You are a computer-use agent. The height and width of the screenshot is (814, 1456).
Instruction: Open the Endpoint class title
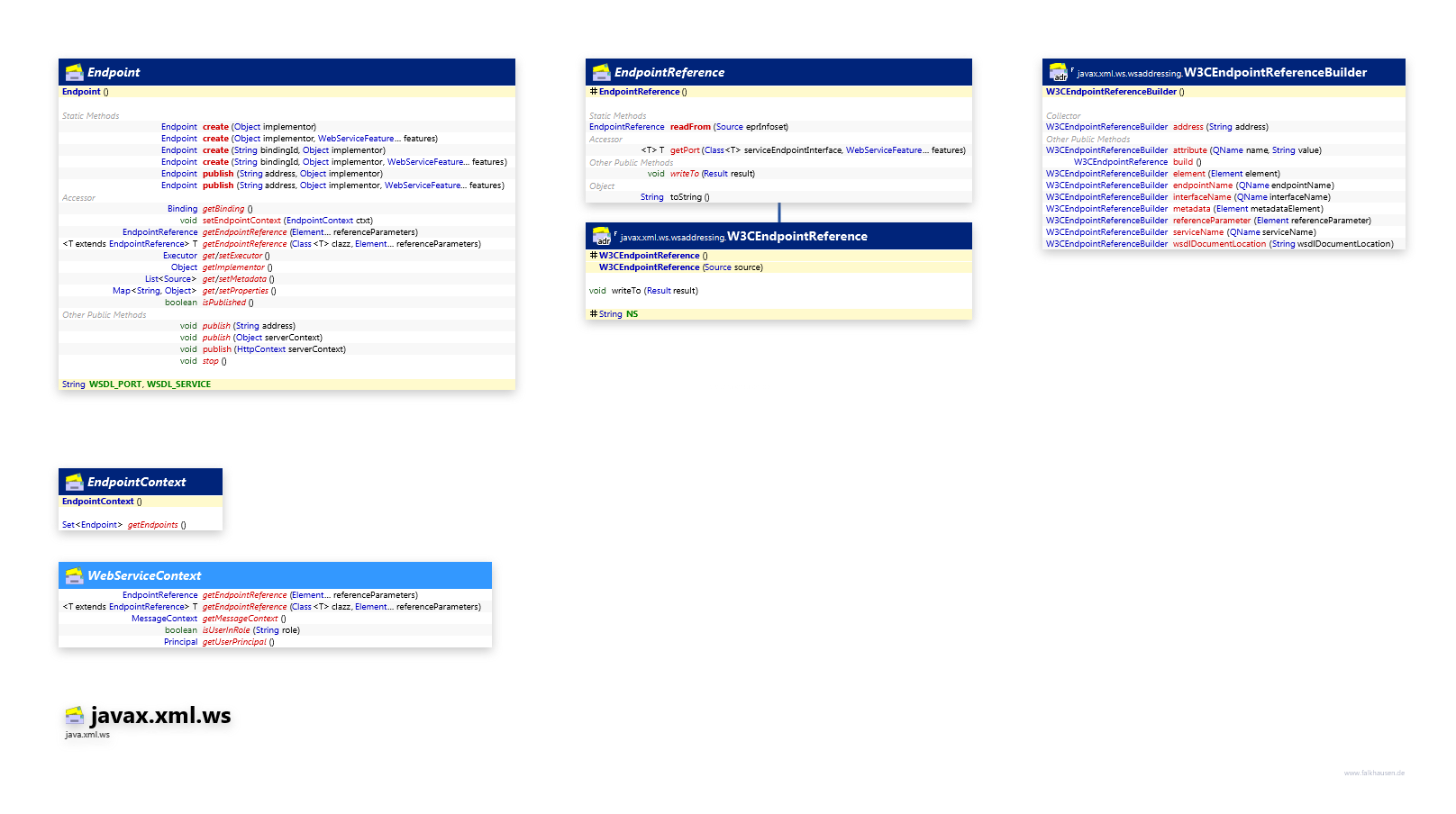[114, 73]
